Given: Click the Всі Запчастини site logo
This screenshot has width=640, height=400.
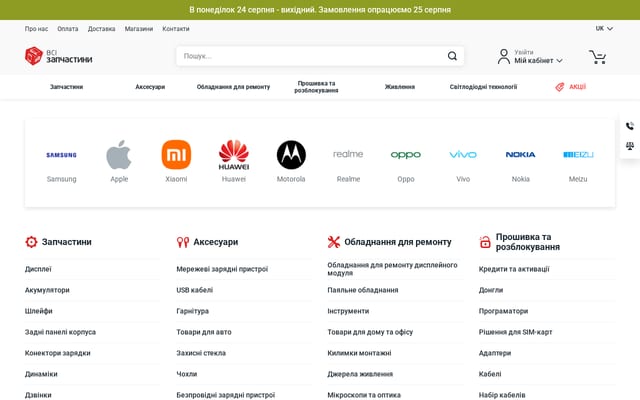Looking at the screenshot, I should (58, 56).
